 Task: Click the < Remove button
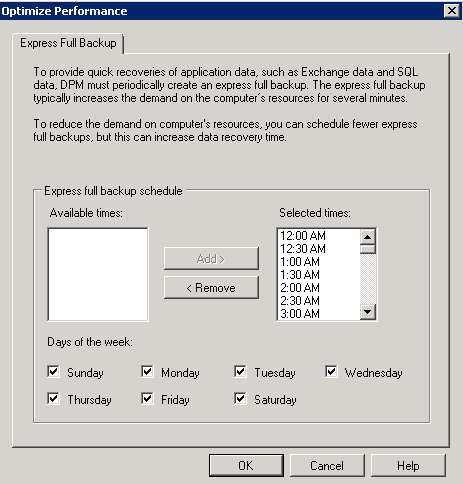pyautogui.click(x=211, y=287)
